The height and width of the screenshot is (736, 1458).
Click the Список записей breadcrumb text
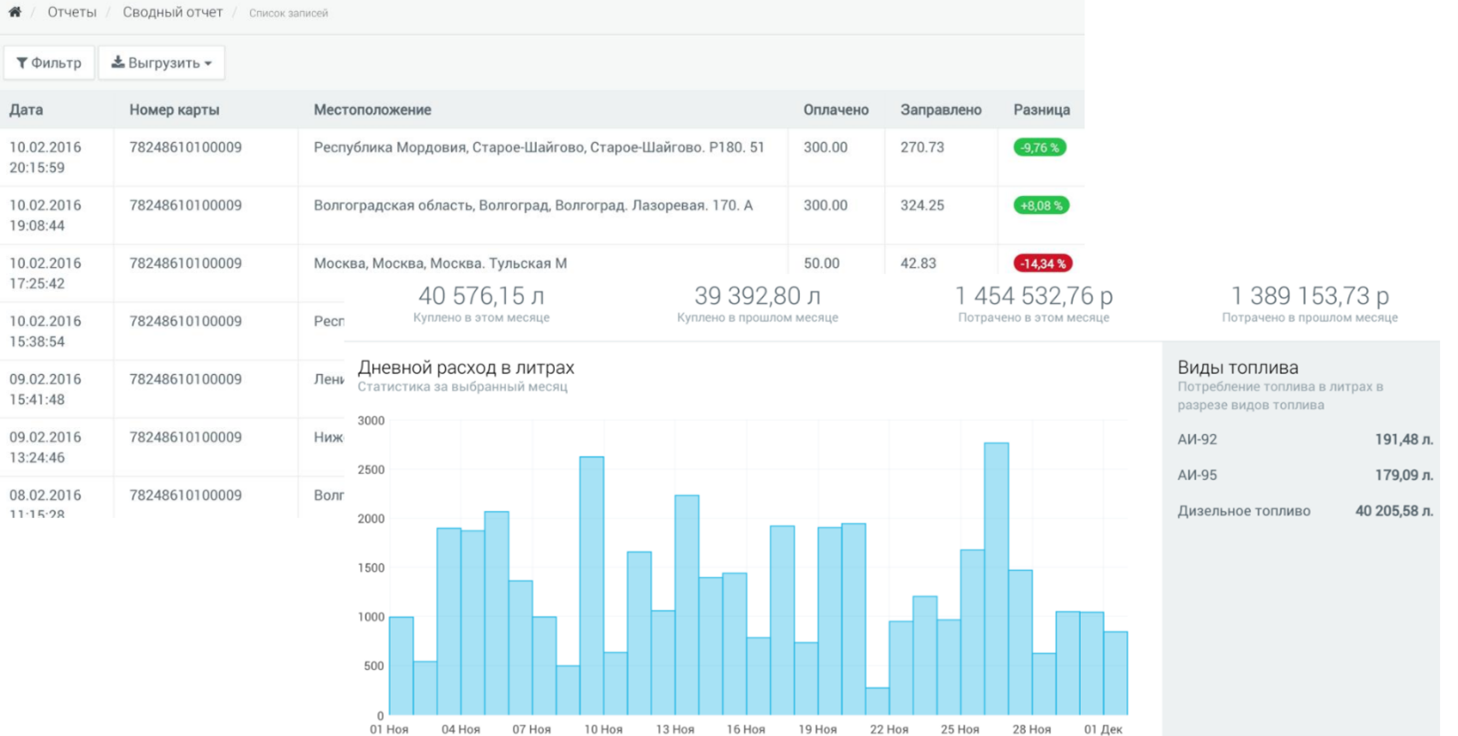[288, 14]
